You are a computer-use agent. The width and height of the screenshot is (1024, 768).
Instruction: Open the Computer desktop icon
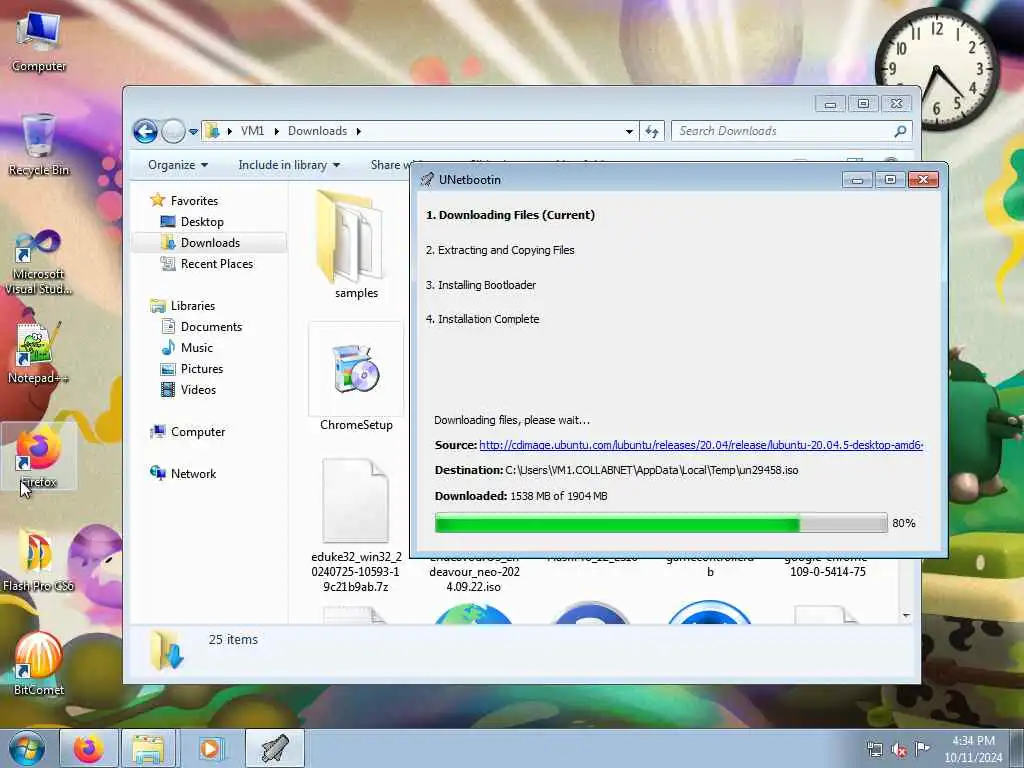click(39, 42)
